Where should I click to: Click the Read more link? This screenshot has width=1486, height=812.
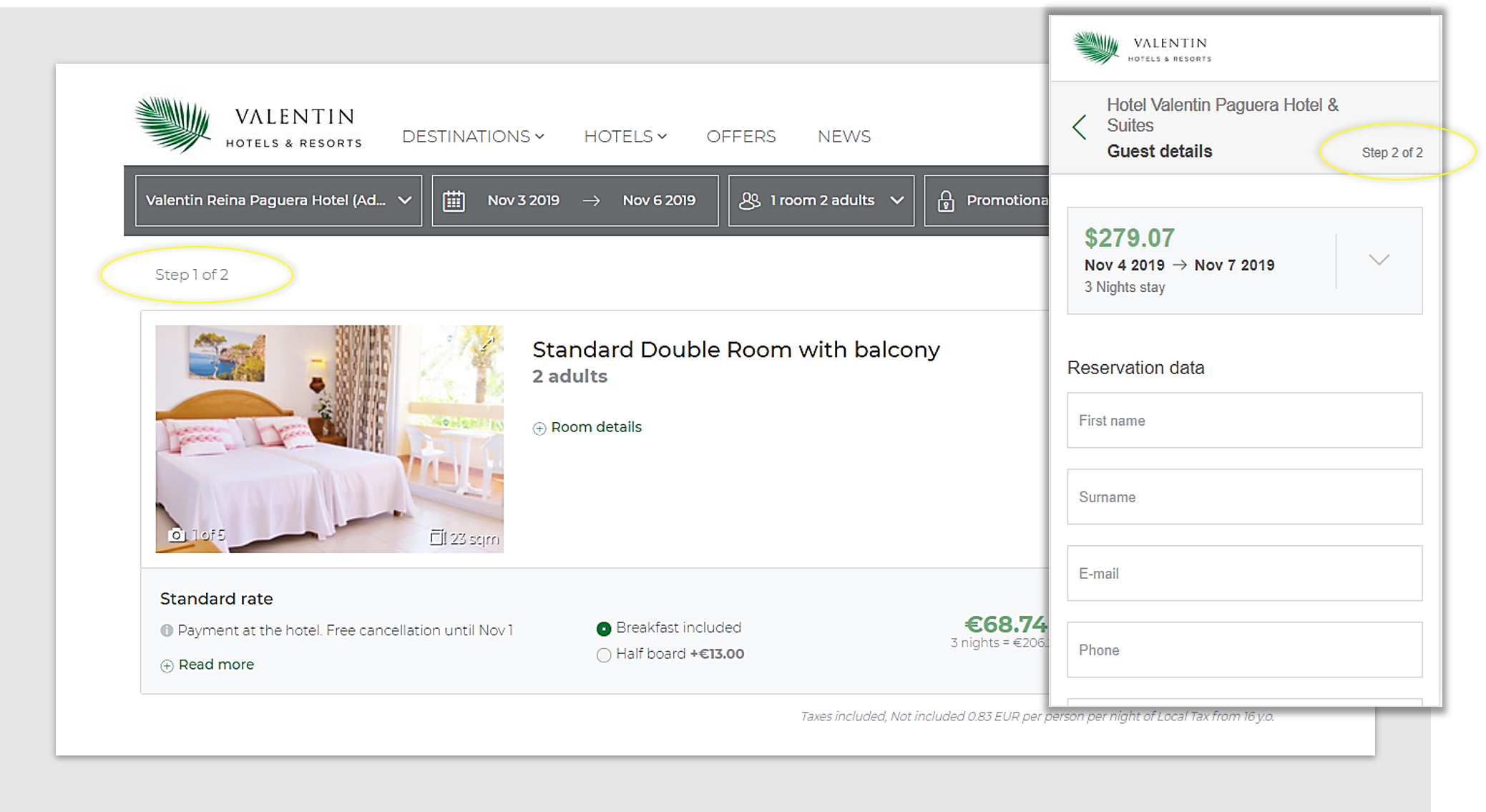pos(216,665)
